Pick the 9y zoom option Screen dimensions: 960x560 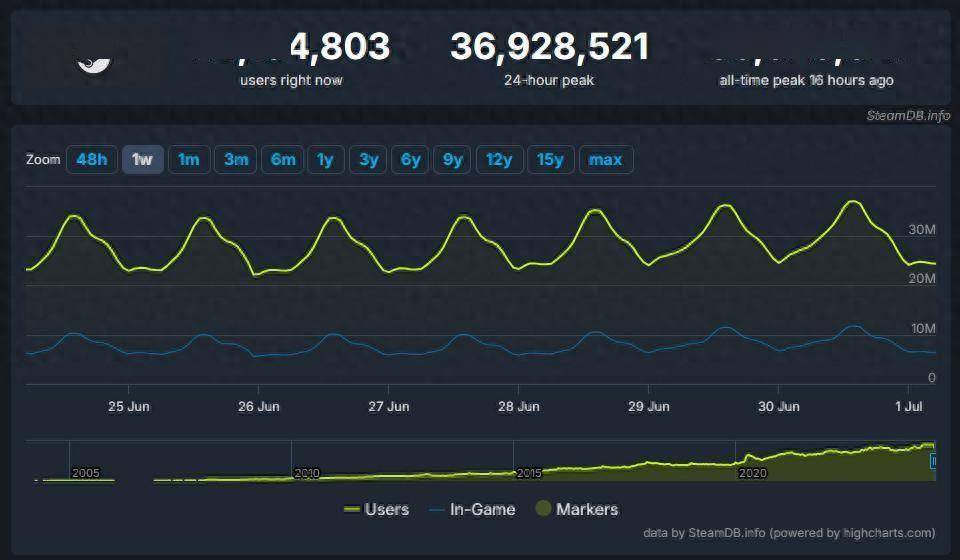[x=452, y=160]
